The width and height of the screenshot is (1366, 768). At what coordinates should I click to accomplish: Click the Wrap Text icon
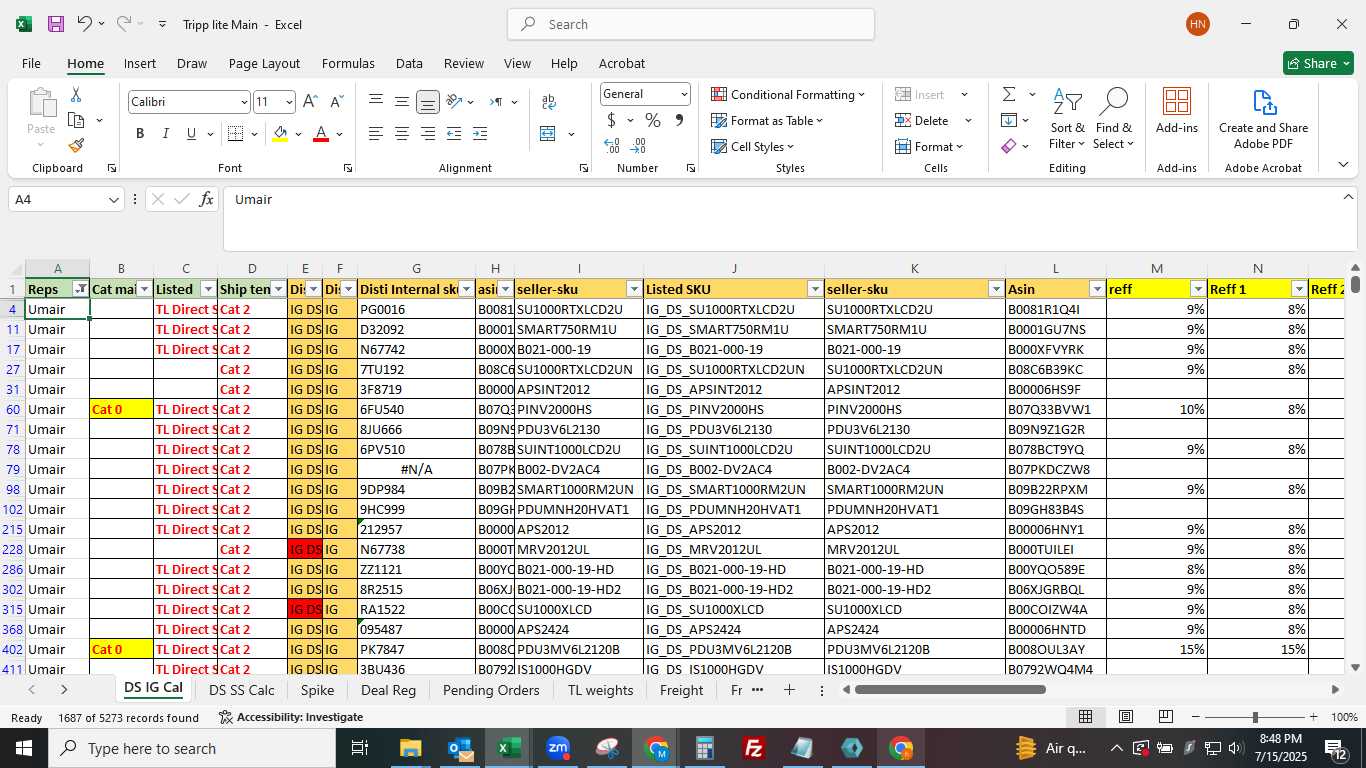pos(548,102)
